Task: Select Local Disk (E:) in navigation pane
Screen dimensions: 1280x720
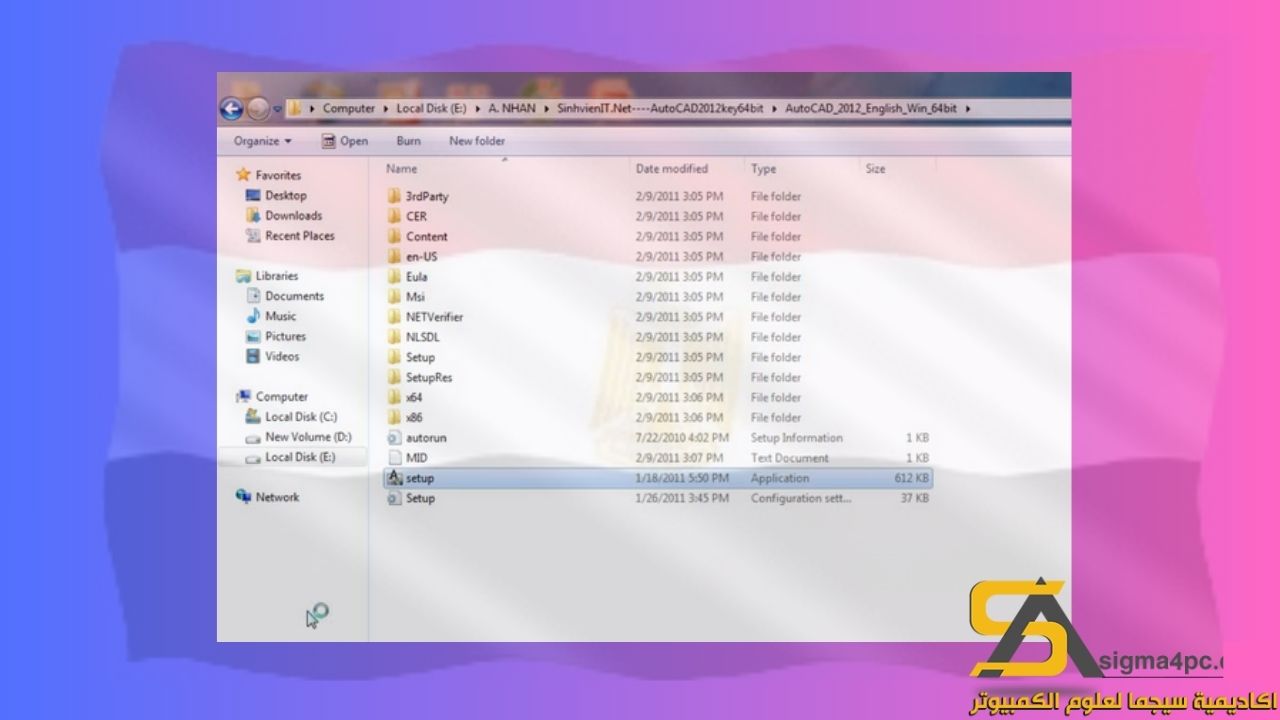Action: (300, 457)
